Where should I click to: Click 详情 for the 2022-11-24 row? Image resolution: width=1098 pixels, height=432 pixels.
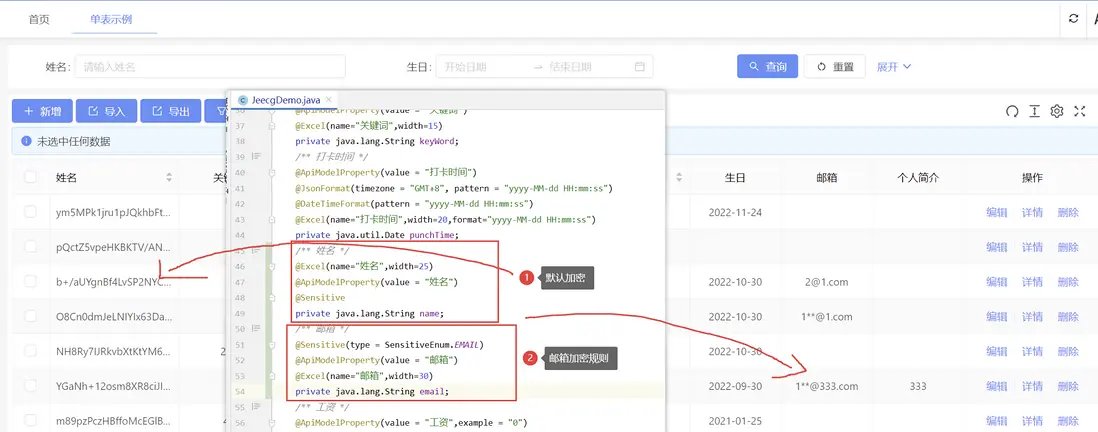pyautogui.click(x=1032, y=212)
